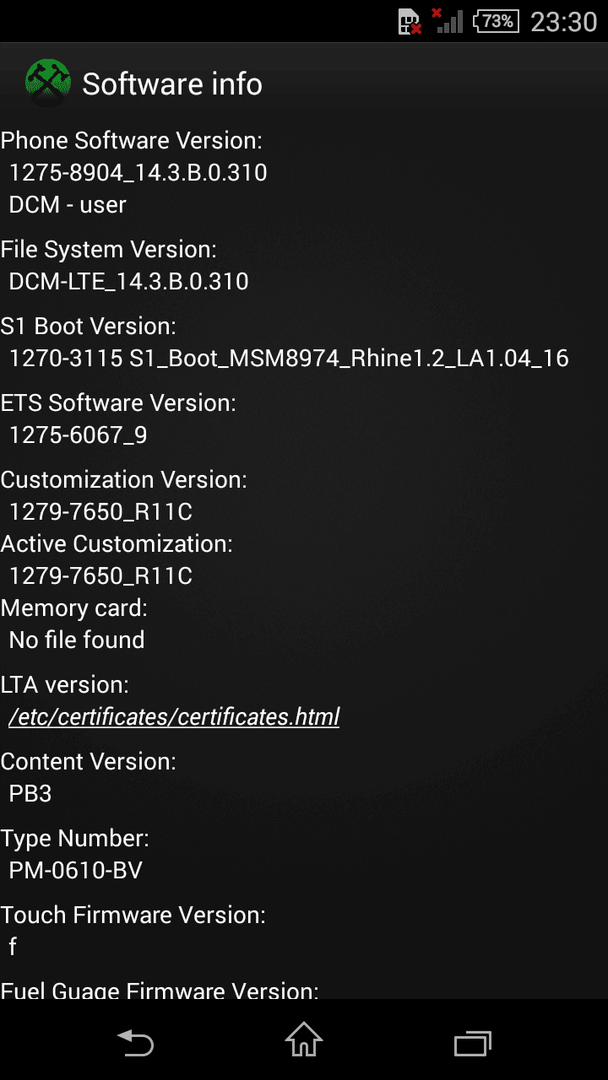
Task: Tap the DCM - user text line
Action: pyautogui.click(x=67, y=205)
